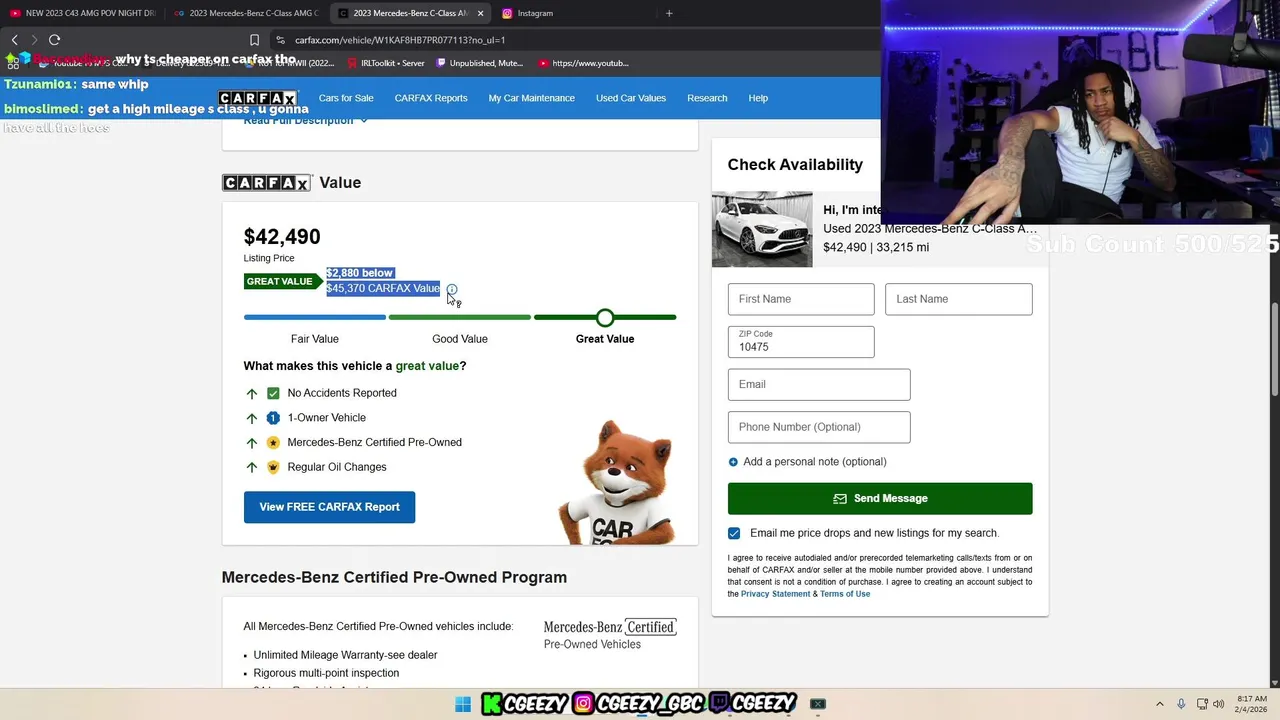Close the active 2023 Mercedes-Benz C-Class tab
This screenshot has height=720, width=1280.
click(x=480, y=13)
